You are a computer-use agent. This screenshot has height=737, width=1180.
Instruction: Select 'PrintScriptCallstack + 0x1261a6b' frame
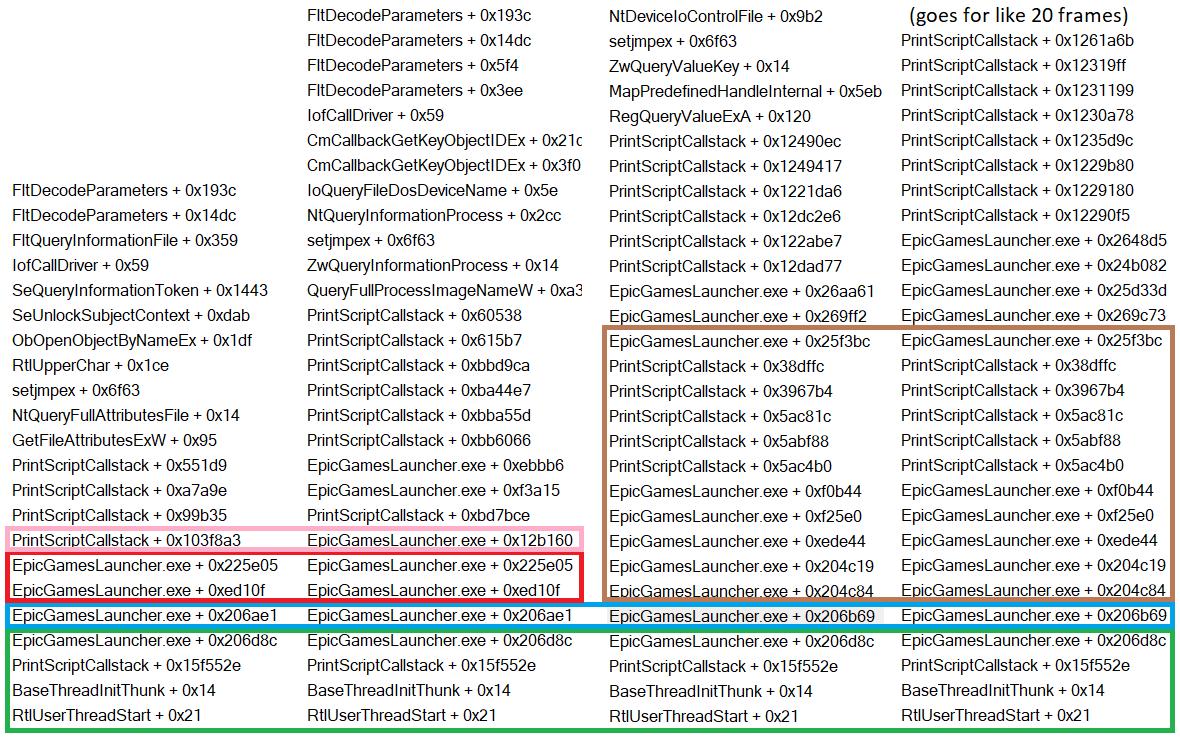click(x=1017, y=41)
